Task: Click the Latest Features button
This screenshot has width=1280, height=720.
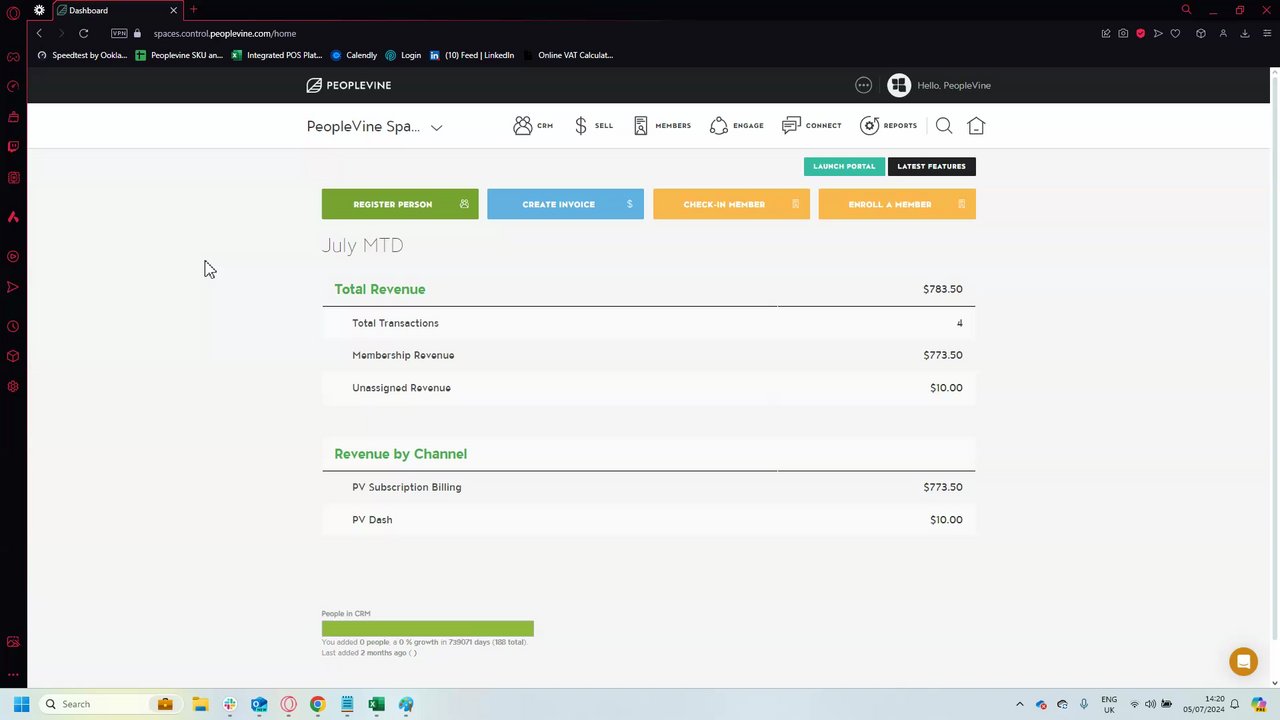Action: pos(931,166)
